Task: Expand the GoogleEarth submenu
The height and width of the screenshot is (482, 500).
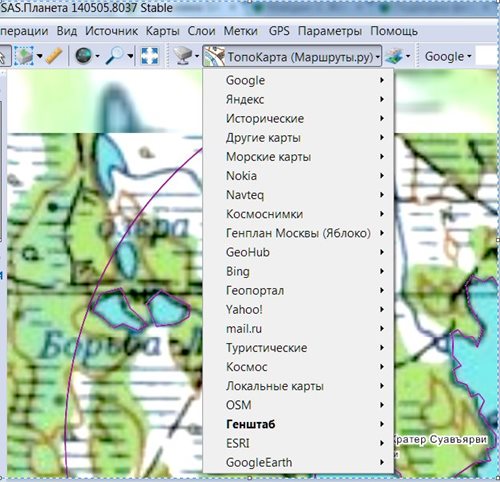Action: coord(298,462)
